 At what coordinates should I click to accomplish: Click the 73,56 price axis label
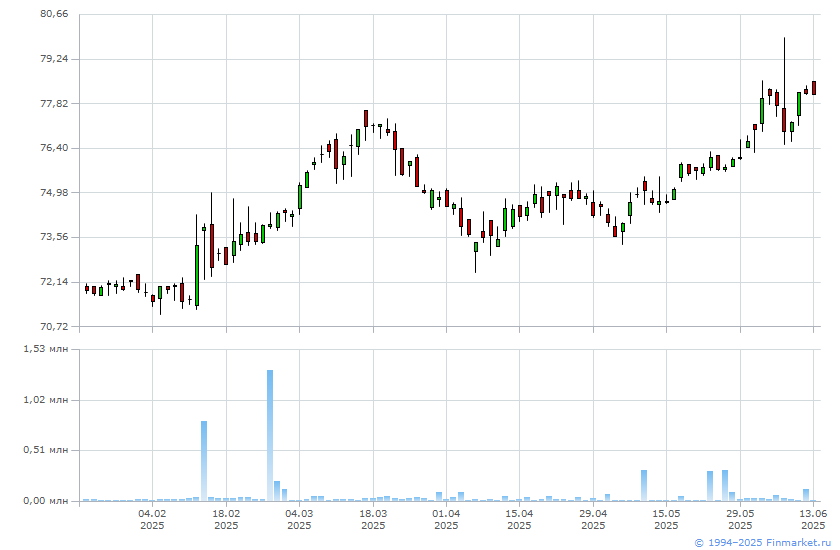click(x=55, y=236)
